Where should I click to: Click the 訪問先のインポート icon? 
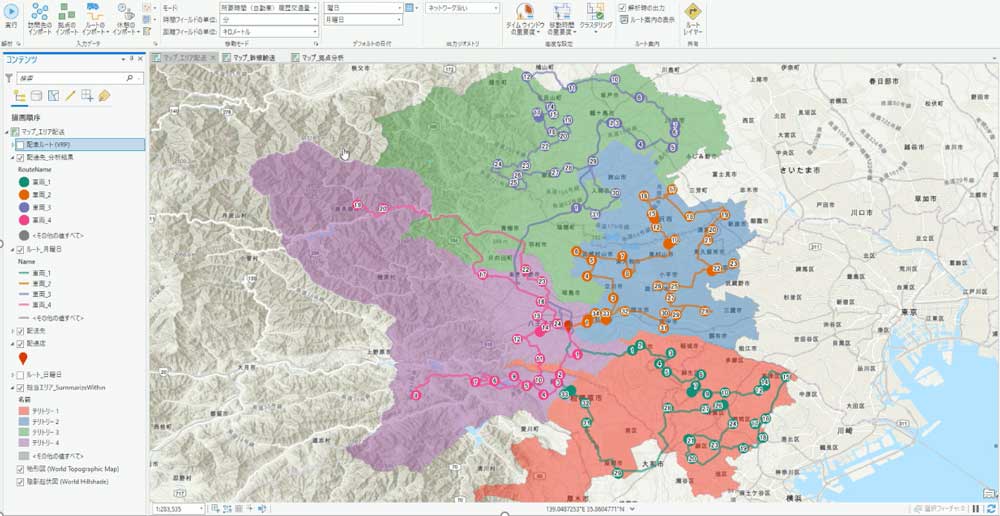point(40,19)
